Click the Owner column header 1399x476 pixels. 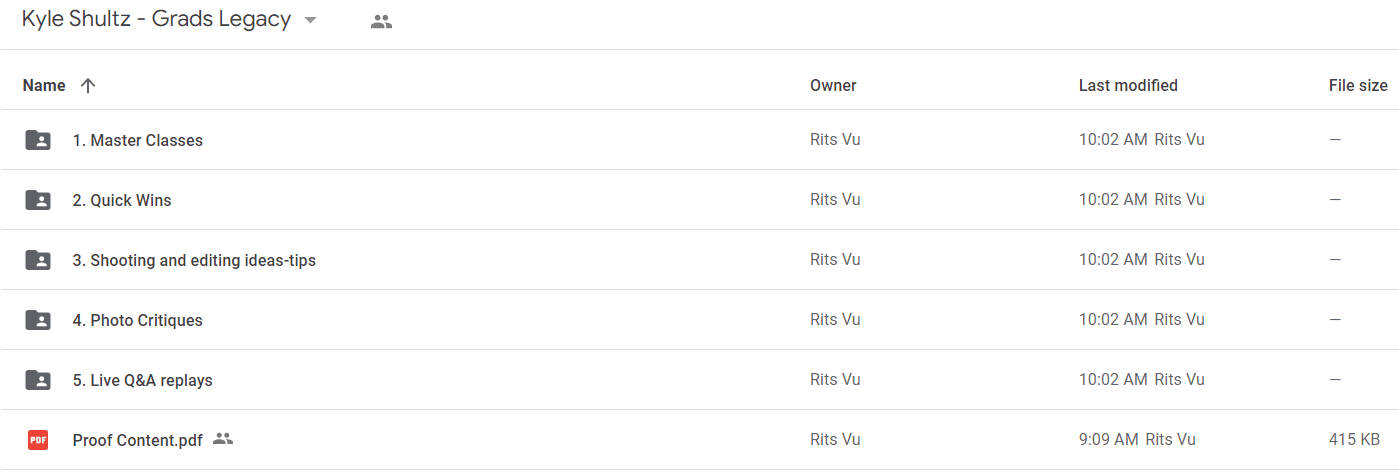(833, 86)
